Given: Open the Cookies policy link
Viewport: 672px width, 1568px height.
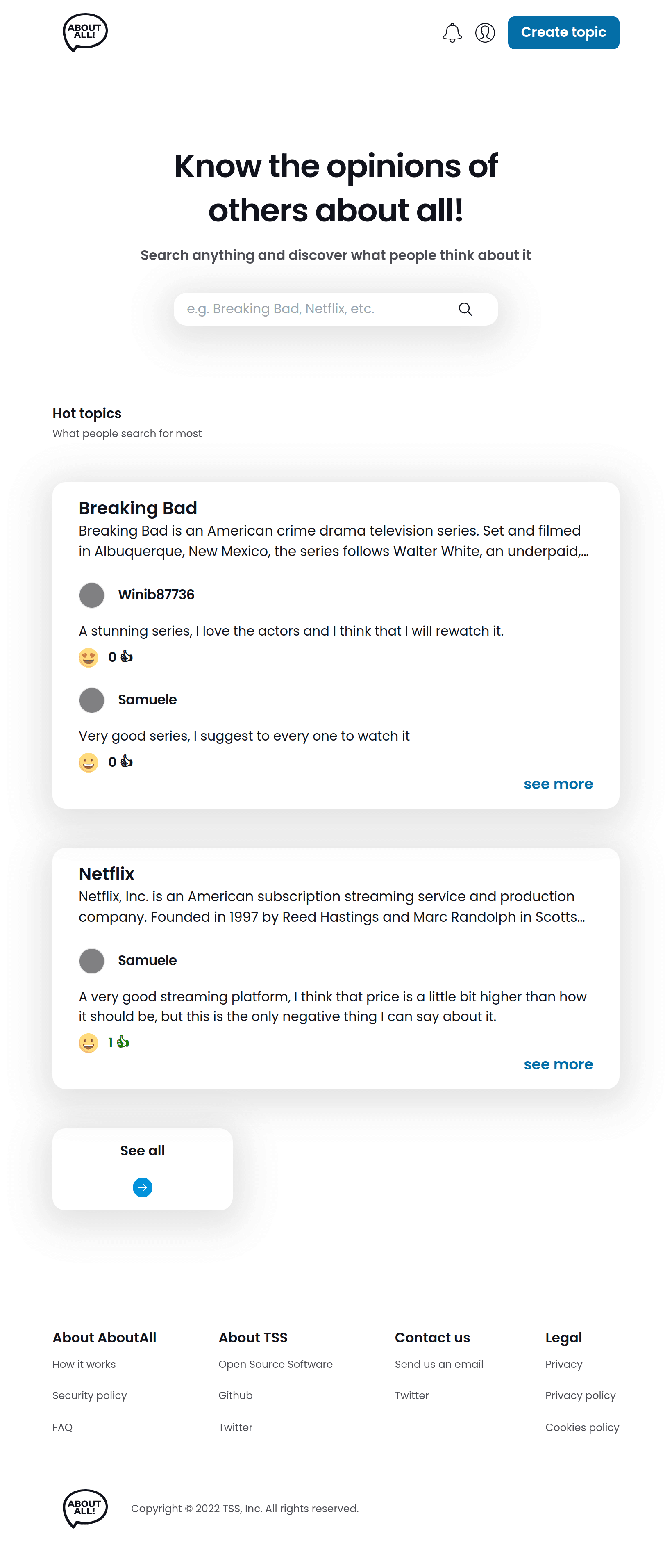Looking at the screenshot, I should [x=581, y=1427].
